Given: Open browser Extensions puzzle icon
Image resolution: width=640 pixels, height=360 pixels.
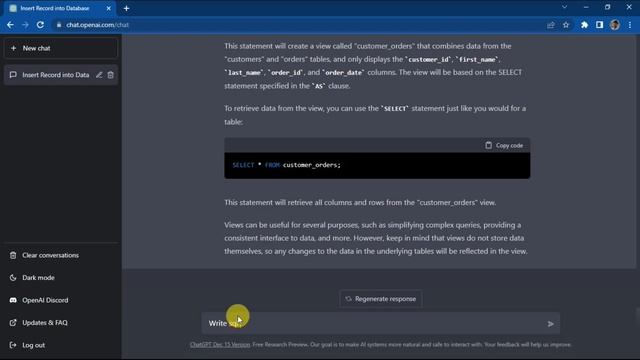Looking at the screenshot, I should (584, 25).
